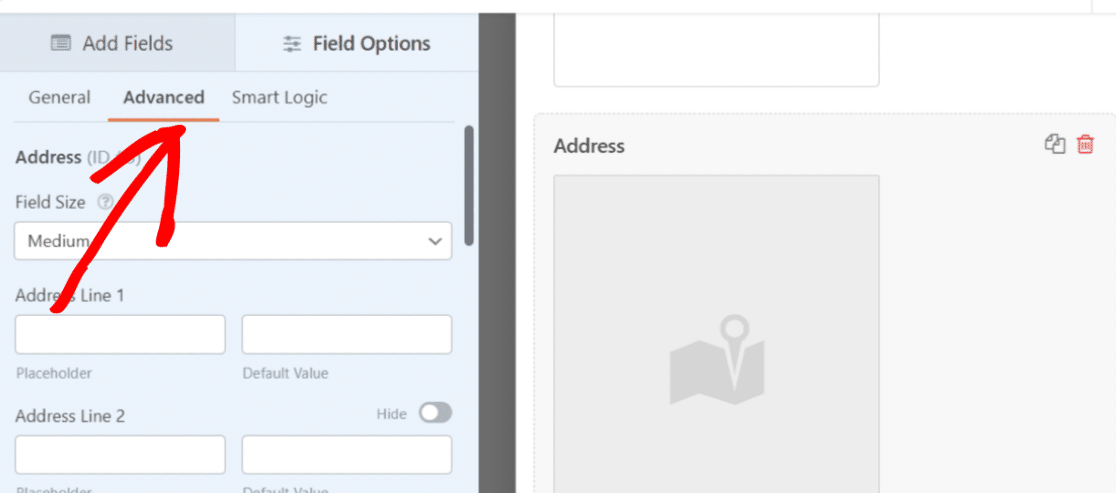Click the Field Options sliders icon
Image resolution: width=1116 pixels, height=493 pixels.
pos(292,44)
